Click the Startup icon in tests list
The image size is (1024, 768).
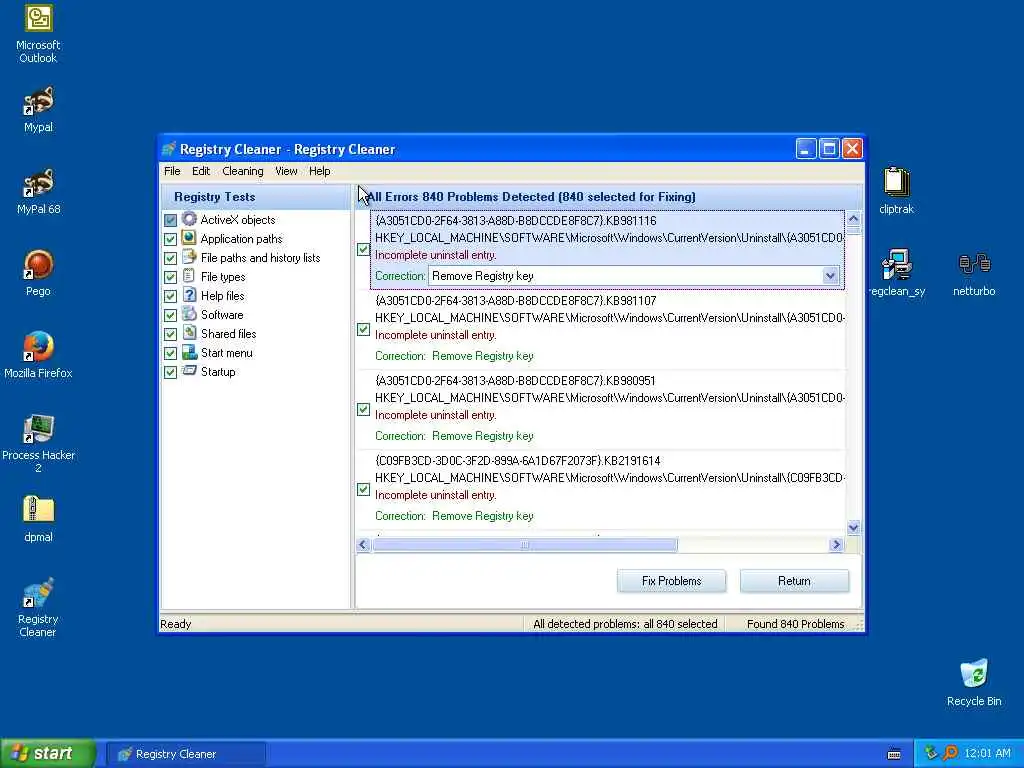click(x=189, y=372)
